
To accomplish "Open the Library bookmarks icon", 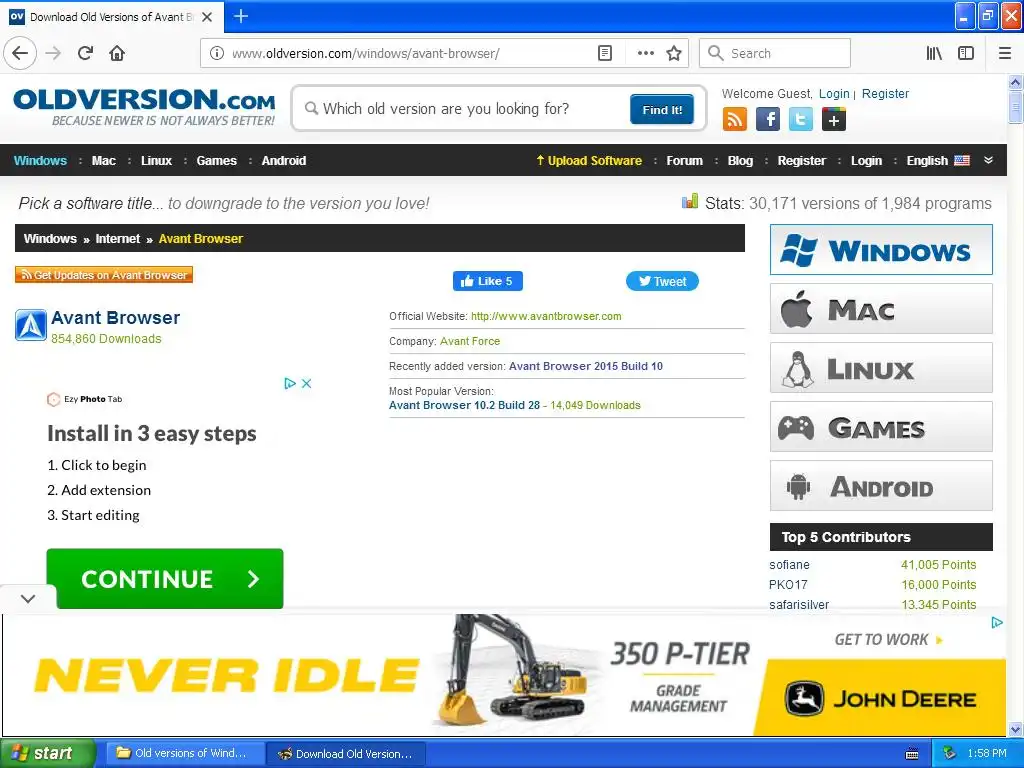I will [x=934, y=53].
